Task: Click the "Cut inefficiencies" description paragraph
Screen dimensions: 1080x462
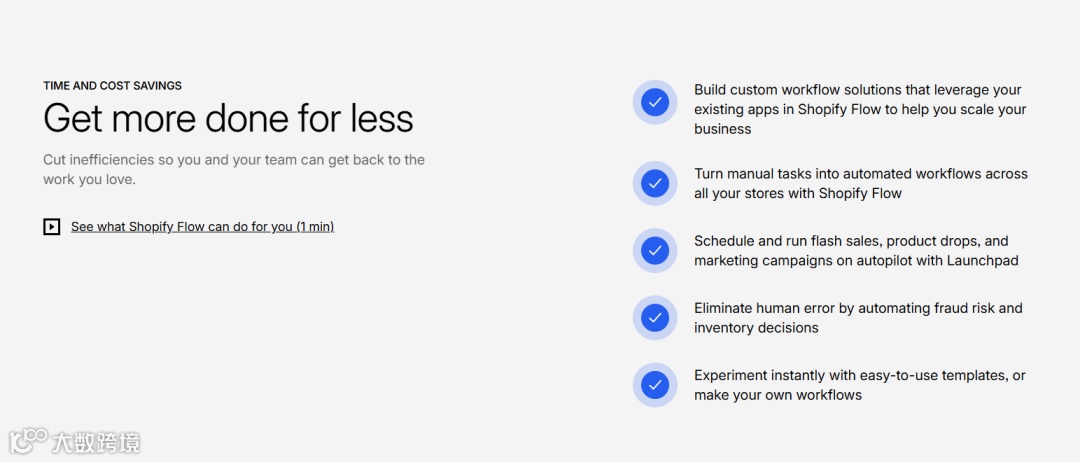Action: pos(234,169)
